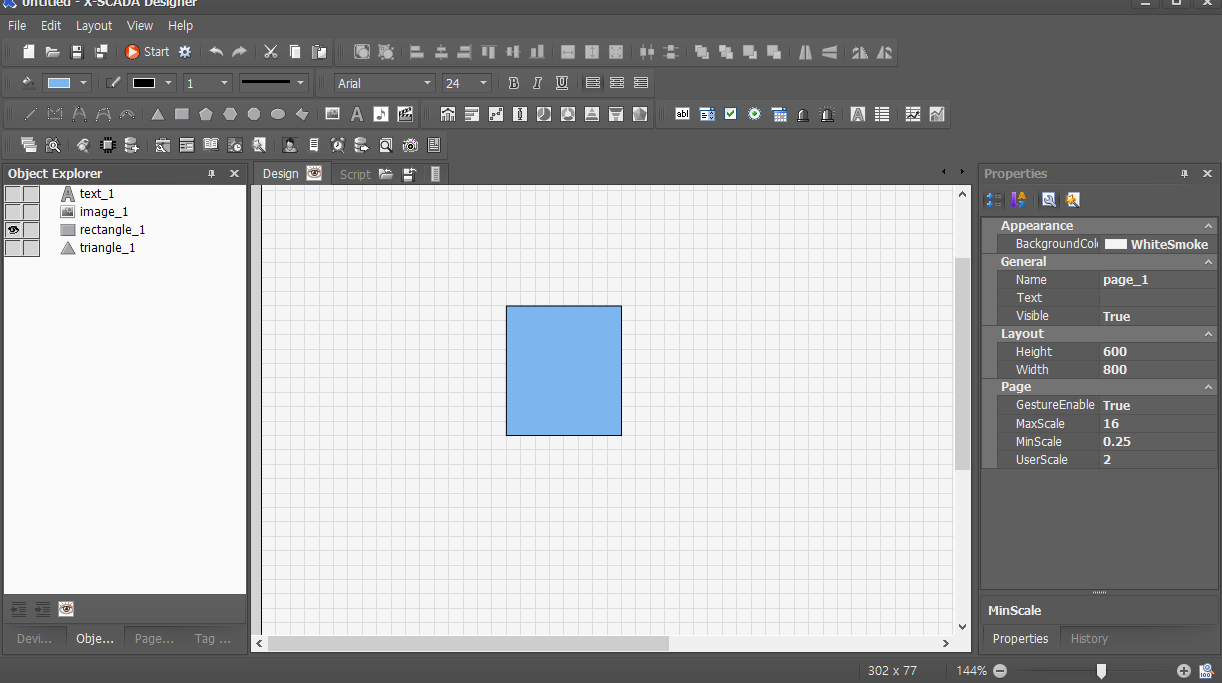The height and width of the screenshot is (683, 1222).
Task: Select the Text (A) tool
Action: 356,114
